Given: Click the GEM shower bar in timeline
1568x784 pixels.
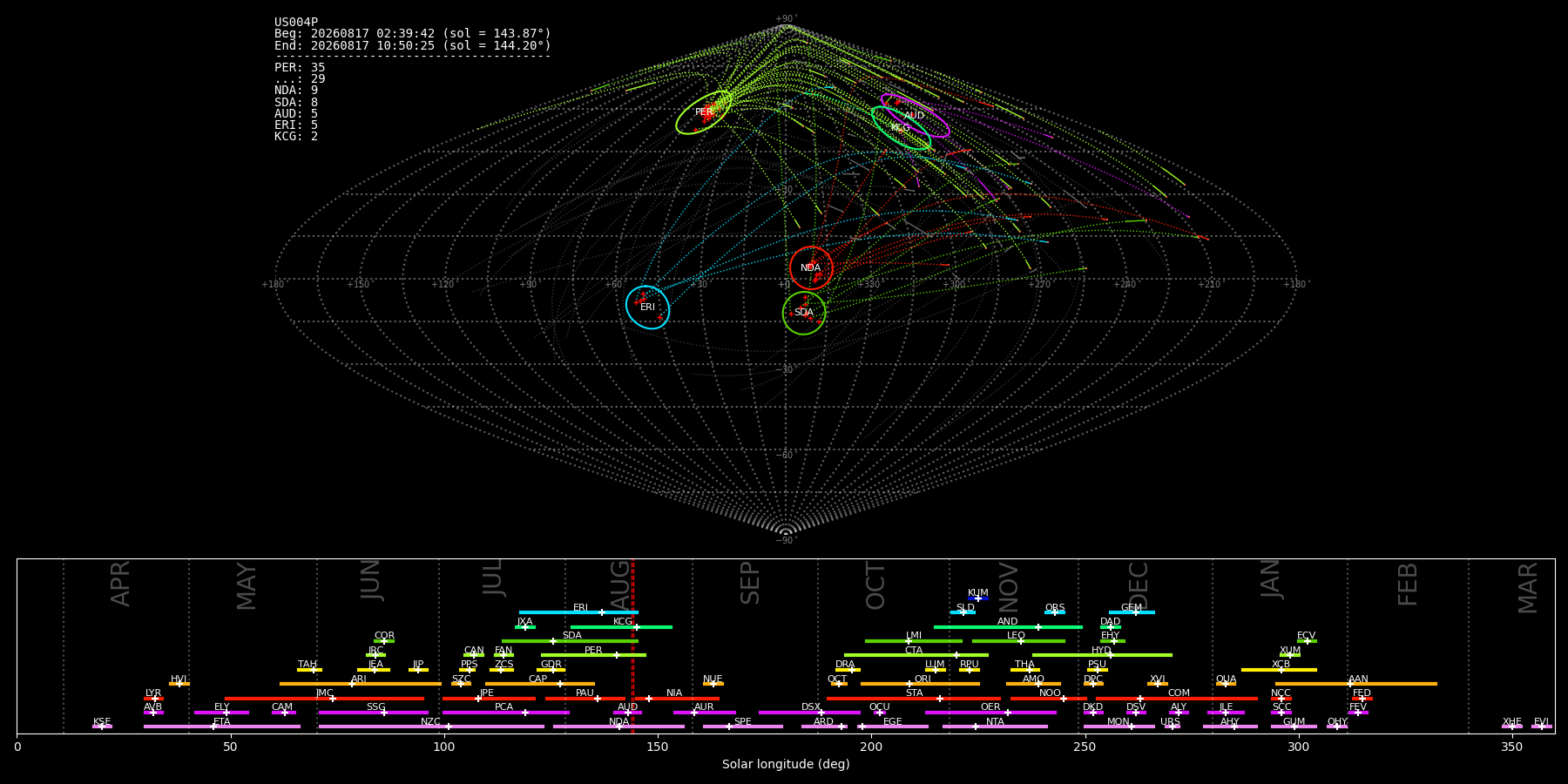Looking at the screenshot, I should click(x=1132, y=612).
